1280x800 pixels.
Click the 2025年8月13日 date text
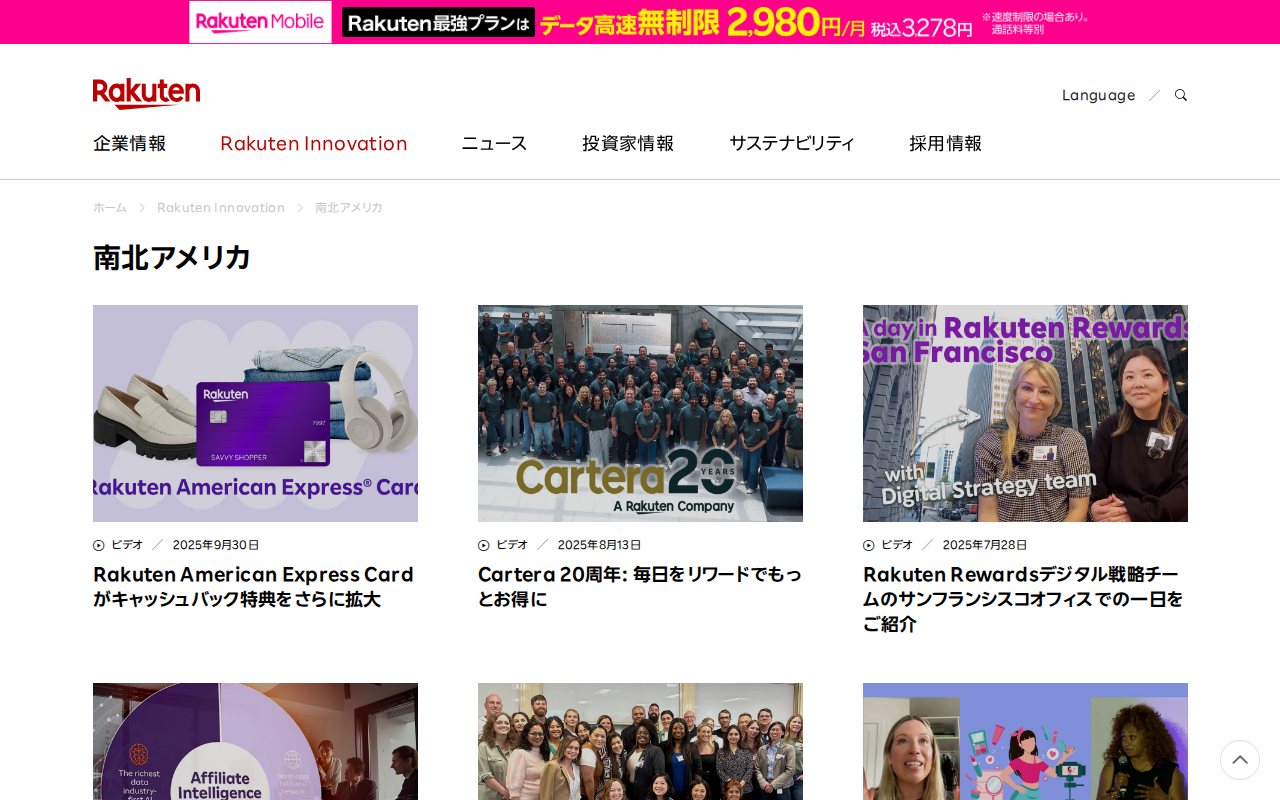600,545
